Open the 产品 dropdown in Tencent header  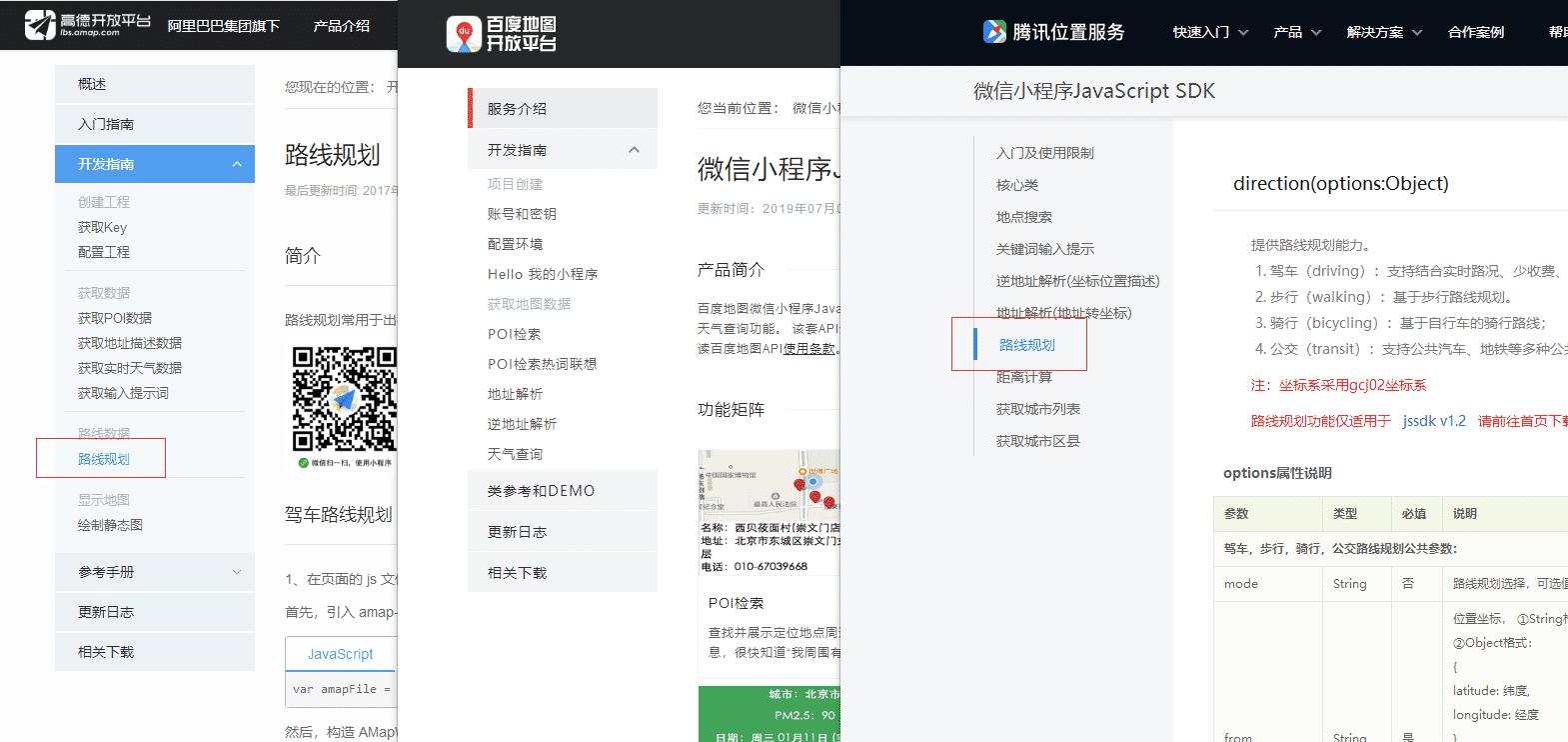[x=1296, y=32]
